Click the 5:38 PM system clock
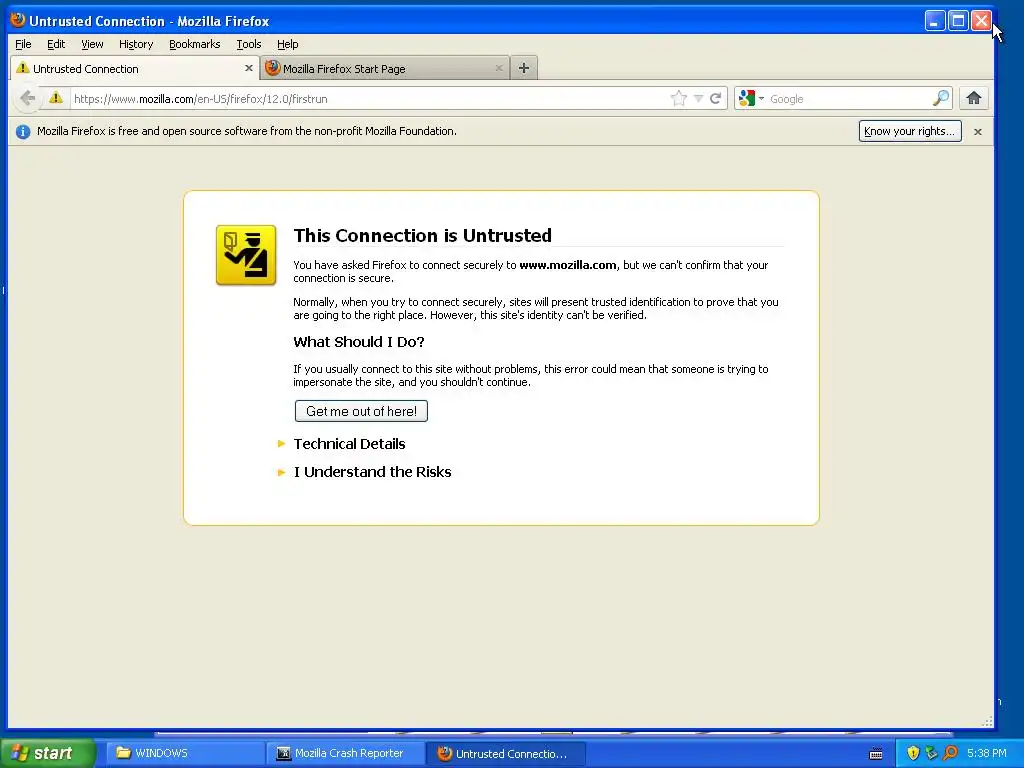Screen dimensions: 1024x768 click(986, 753)
